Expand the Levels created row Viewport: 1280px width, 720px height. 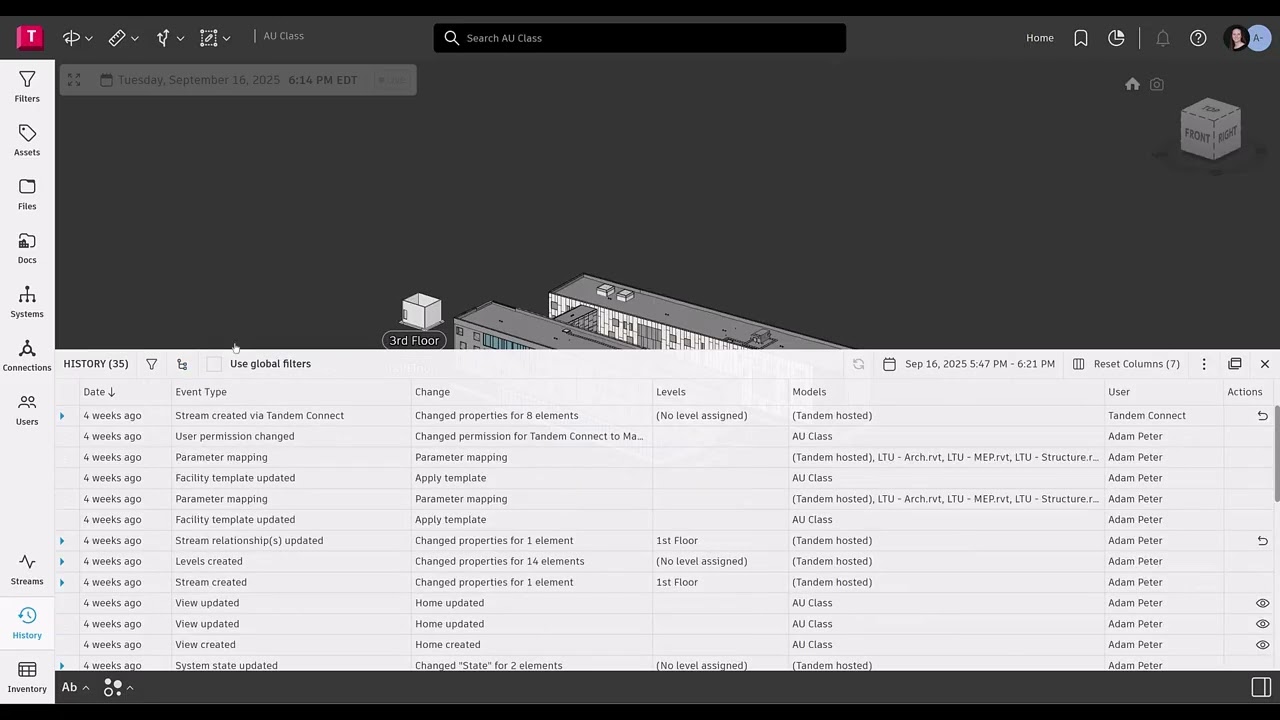coord(62,562)
